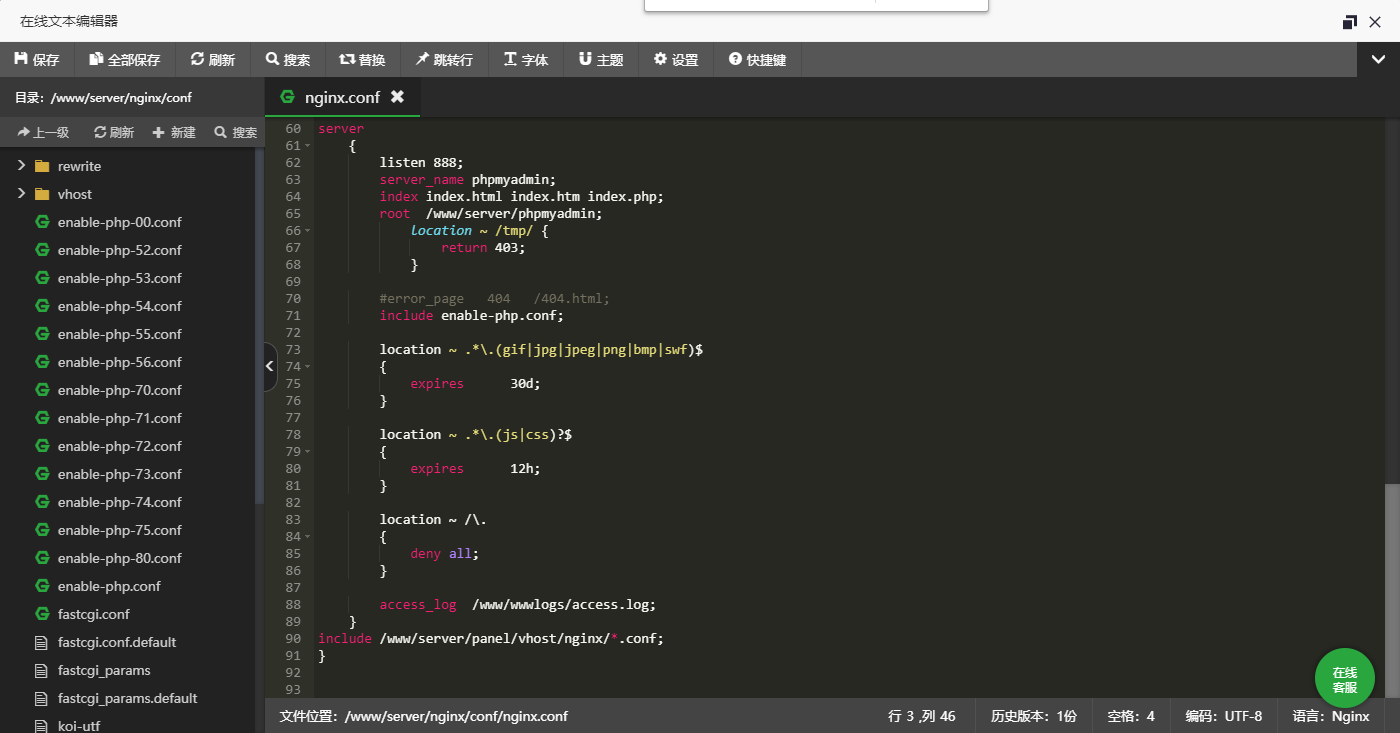Expand the rewrite folder arrow
The image size is (1400, 733).
pyautogui.click(x=21, y=166)
